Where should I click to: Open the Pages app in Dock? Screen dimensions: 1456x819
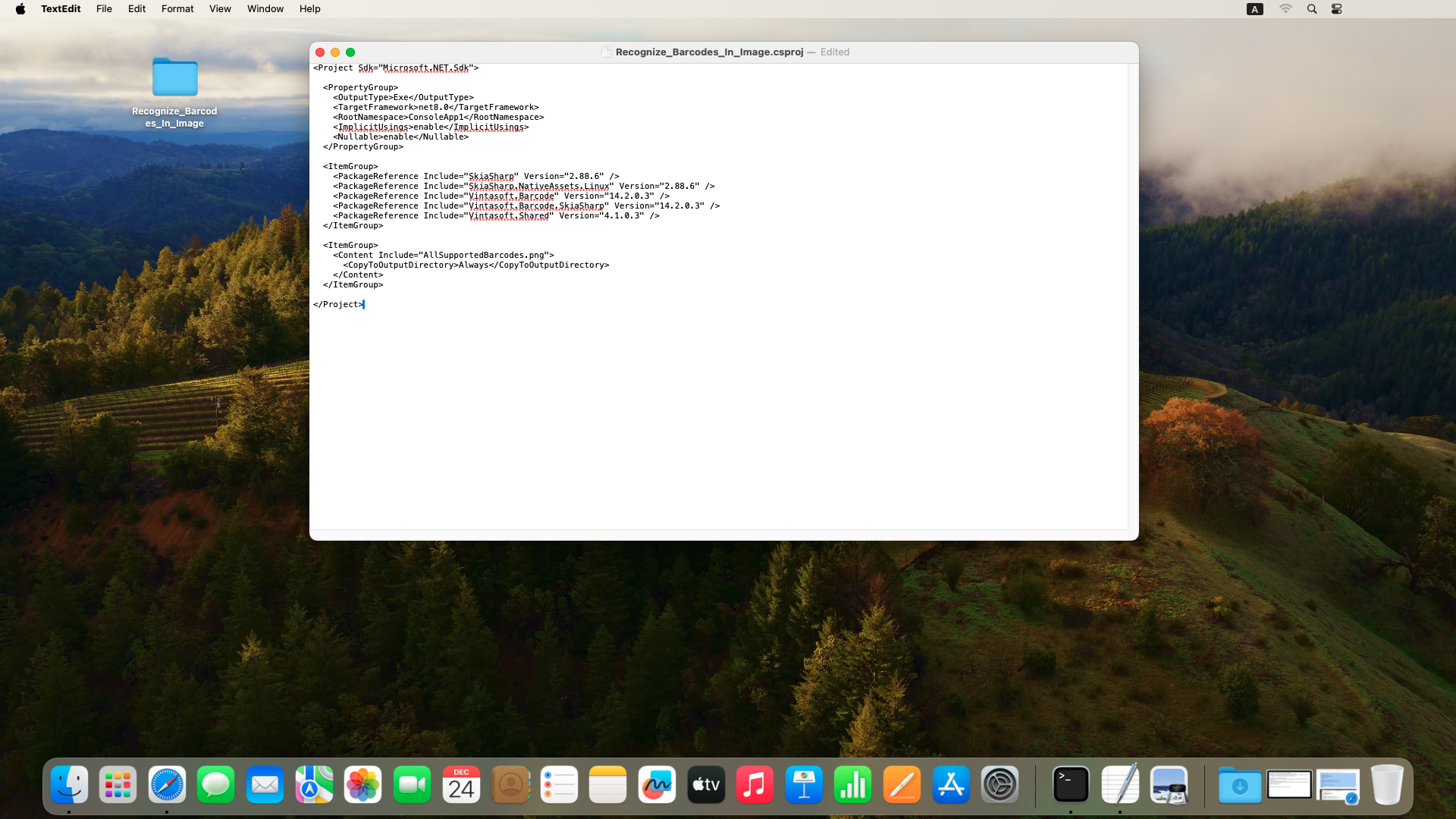(902, 785)
